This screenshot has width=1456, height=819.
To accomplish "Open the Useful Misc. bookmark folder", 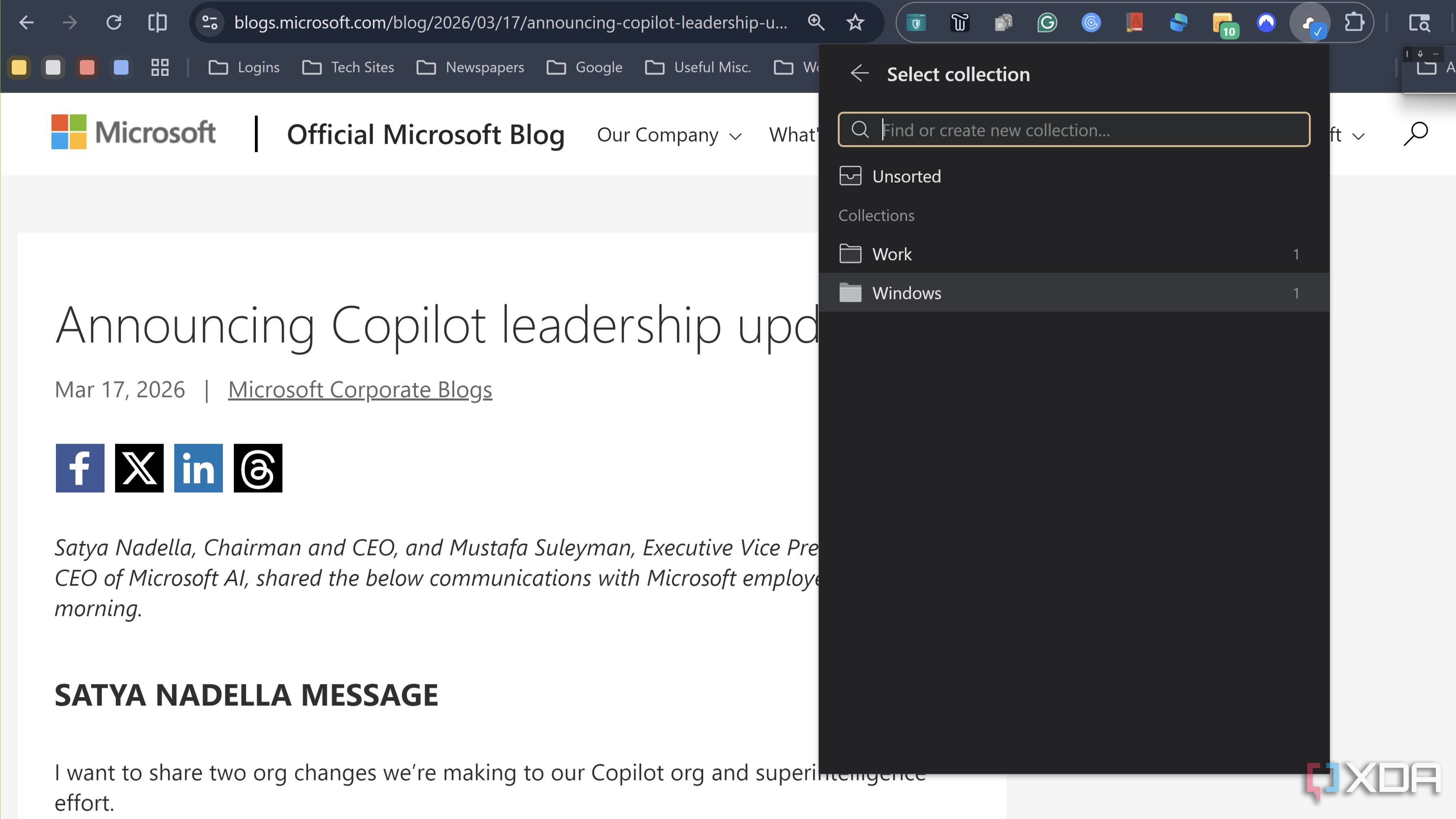I will pyautogui.click(x=698, y=67).
